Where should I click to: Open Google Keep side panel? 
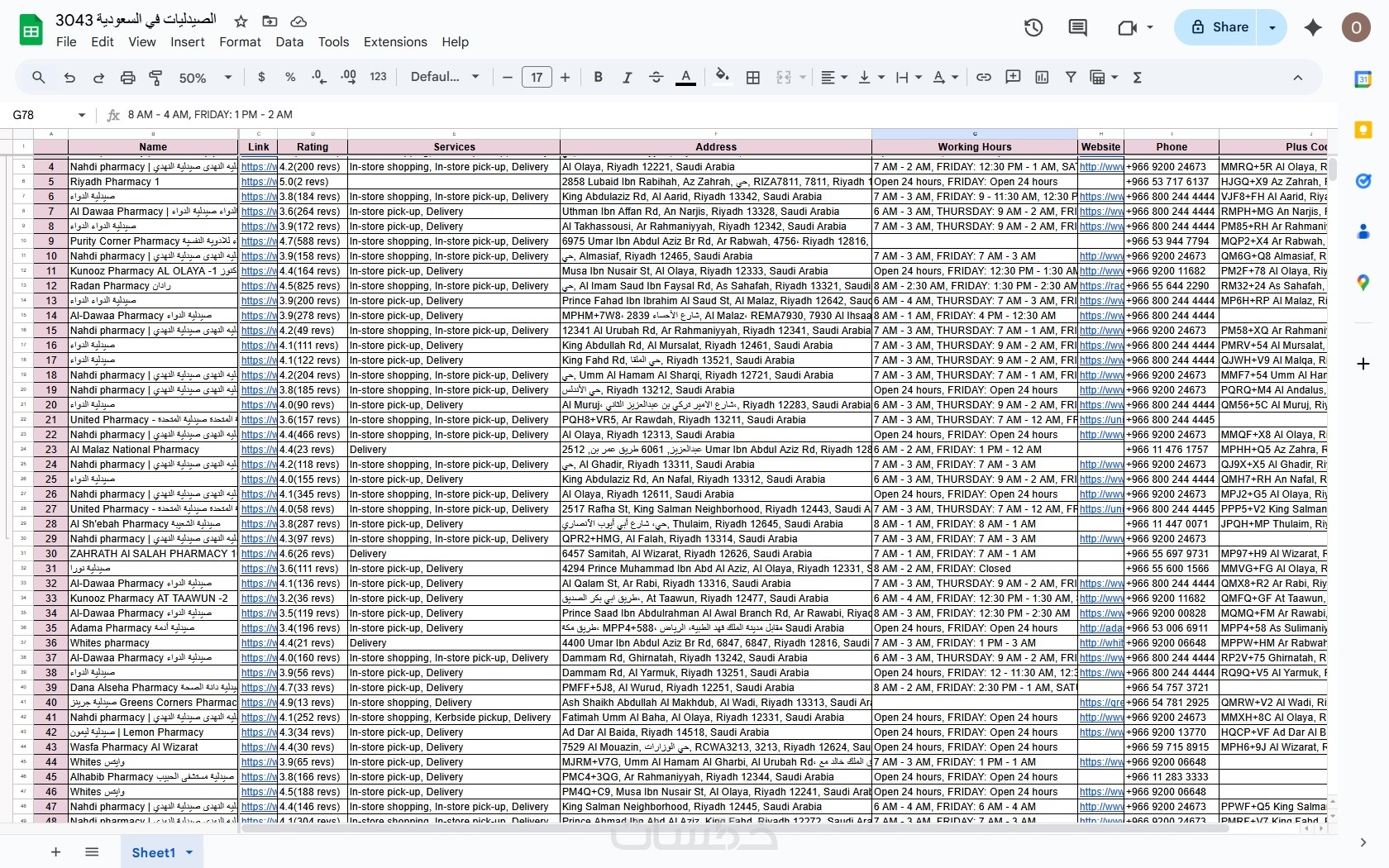(x=1363, y=130)
